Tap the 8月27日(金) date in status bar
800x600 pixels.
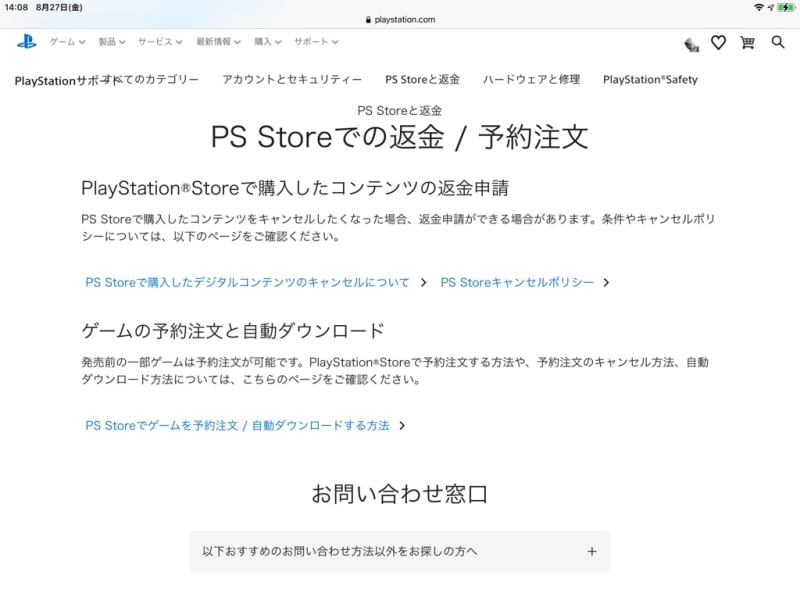coord(59,7)
